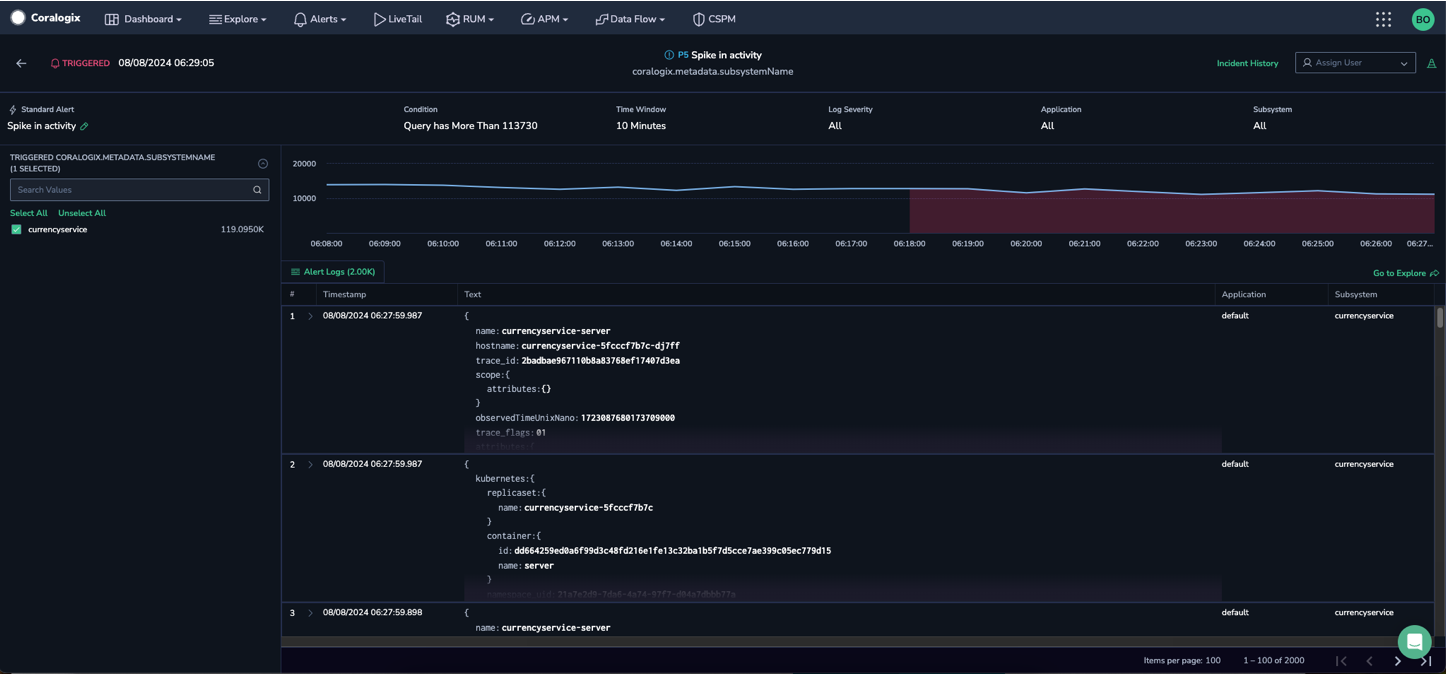Viewport: 1448px width, 677px height.
Task: Click the Alert Logs list icon
Action: pyautogui.click(x=295, y=272)
